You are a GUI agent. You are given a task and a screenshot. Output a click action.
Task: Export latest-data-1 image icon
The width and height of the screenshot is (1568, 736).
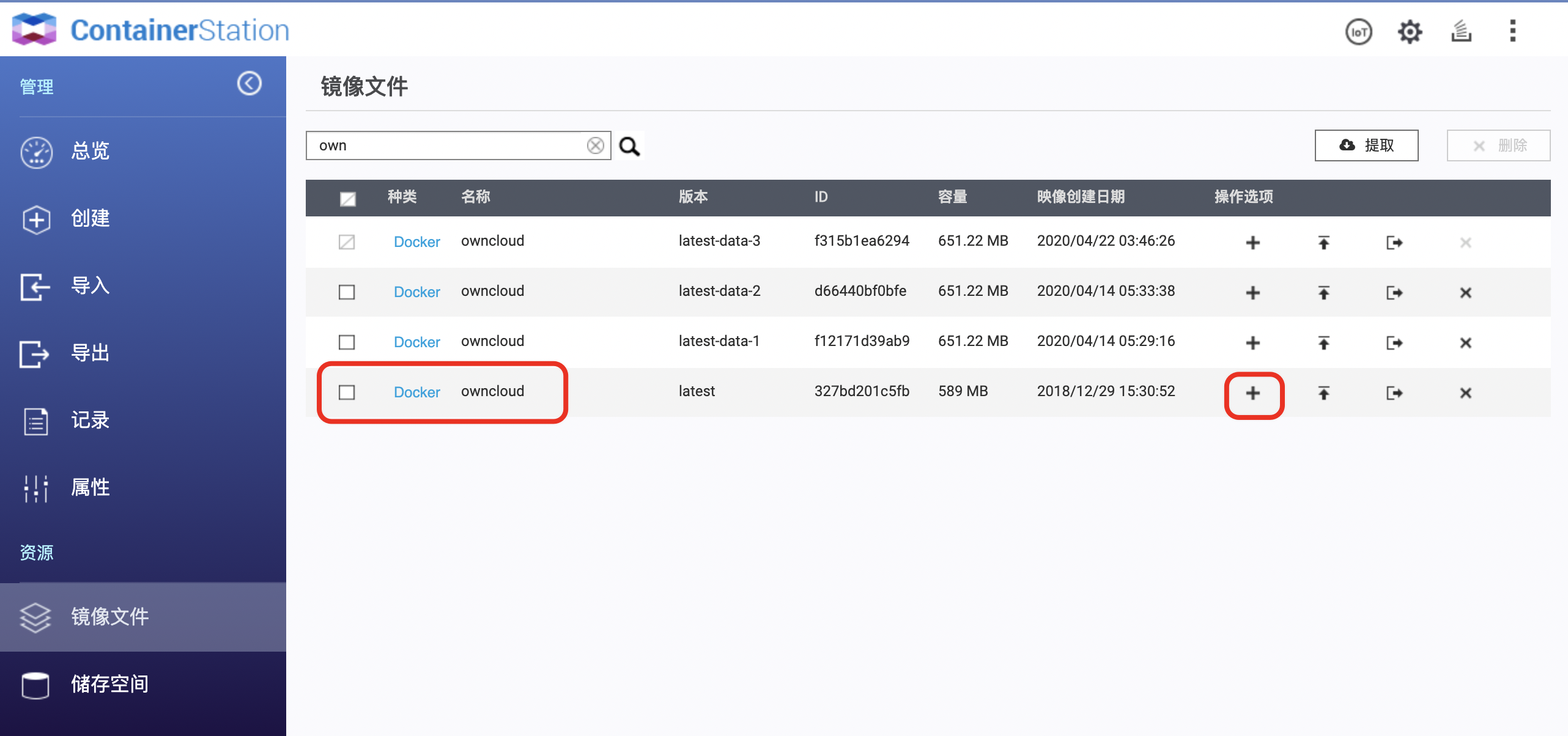click(x=1394, y=343)
